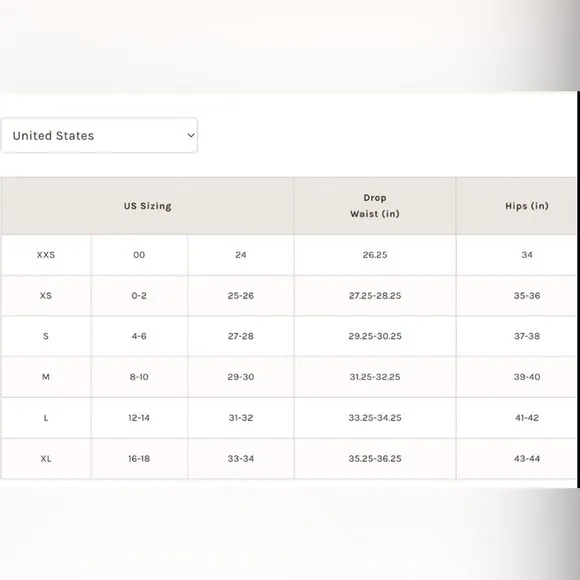The width and height of the screenshot is (580, 580).
Task: Select the 43-44 hips cell
Action: 527,459
